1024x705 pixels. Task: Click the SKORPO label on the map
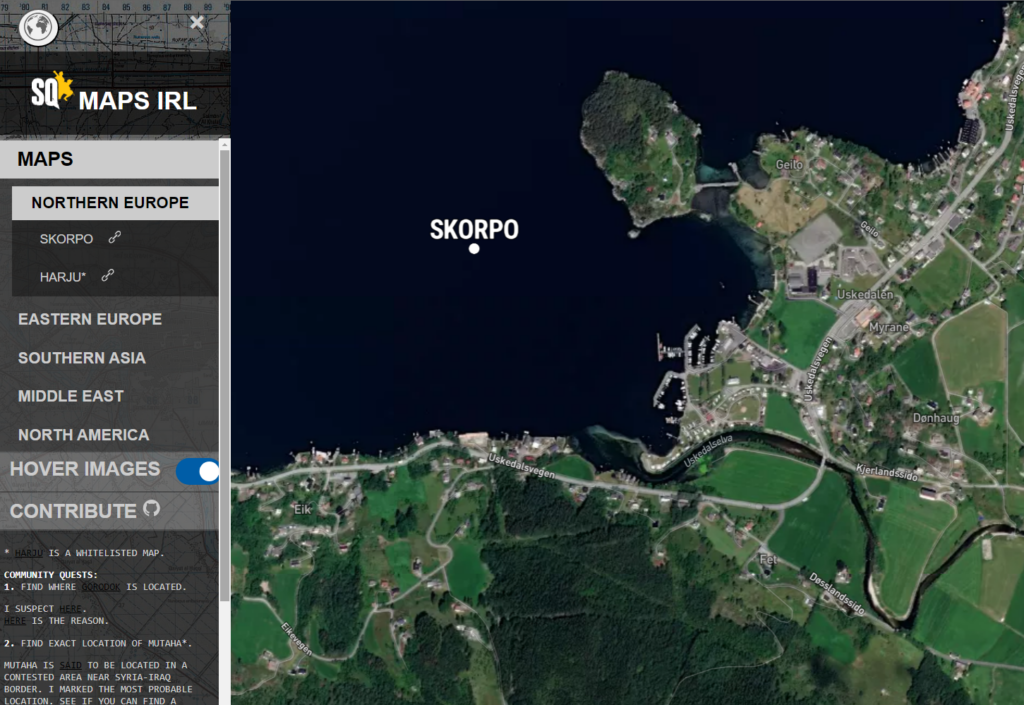(x=474, y=229)
